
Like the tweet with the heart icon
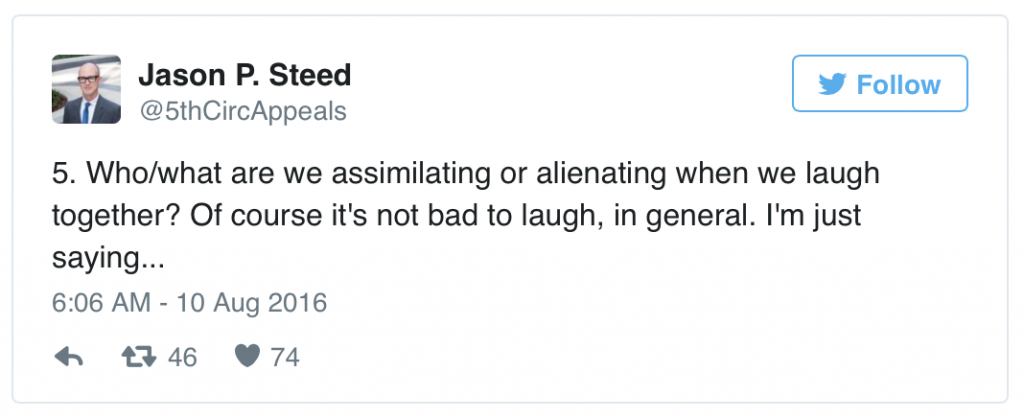pyautogui.click(x=246, y=357)
